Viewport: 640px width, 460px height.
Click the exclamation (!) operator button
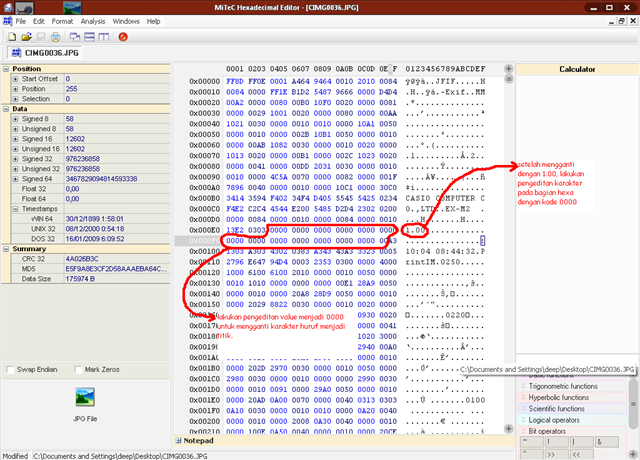pos(557,442)
